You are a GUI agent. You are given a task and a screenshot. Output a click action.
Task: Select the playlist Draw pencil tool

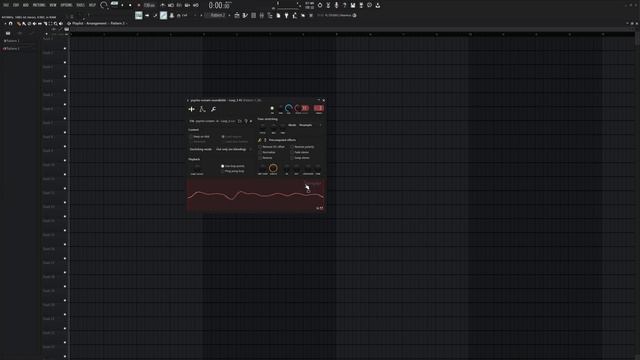[19, 24]
